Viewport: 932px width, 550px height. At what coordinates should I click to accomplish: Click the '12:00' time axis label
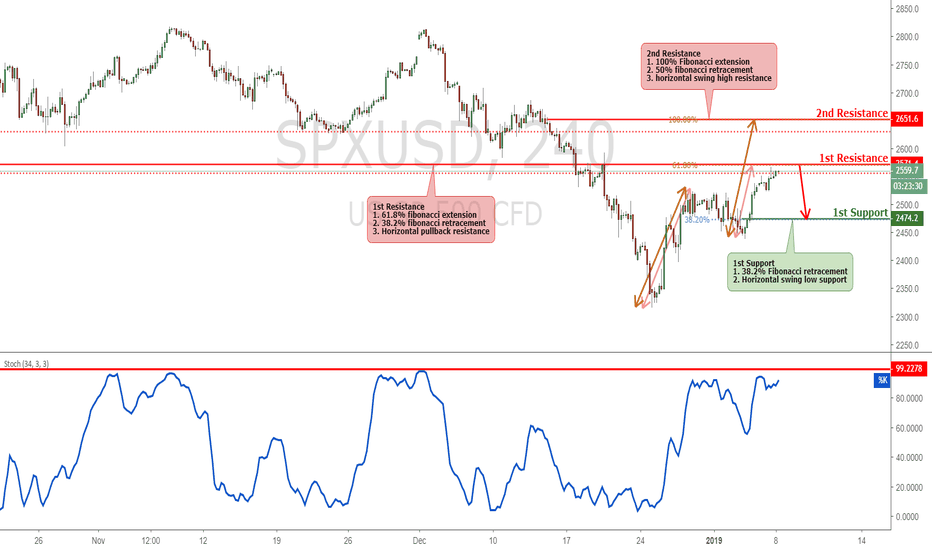[151, 540]
